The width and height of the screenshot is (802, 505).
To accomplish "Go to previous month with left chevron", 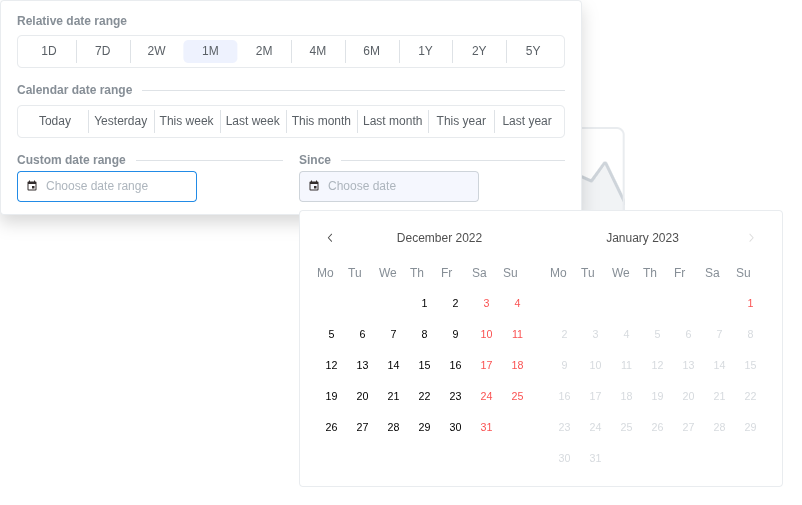I will (x=330, y=238).
